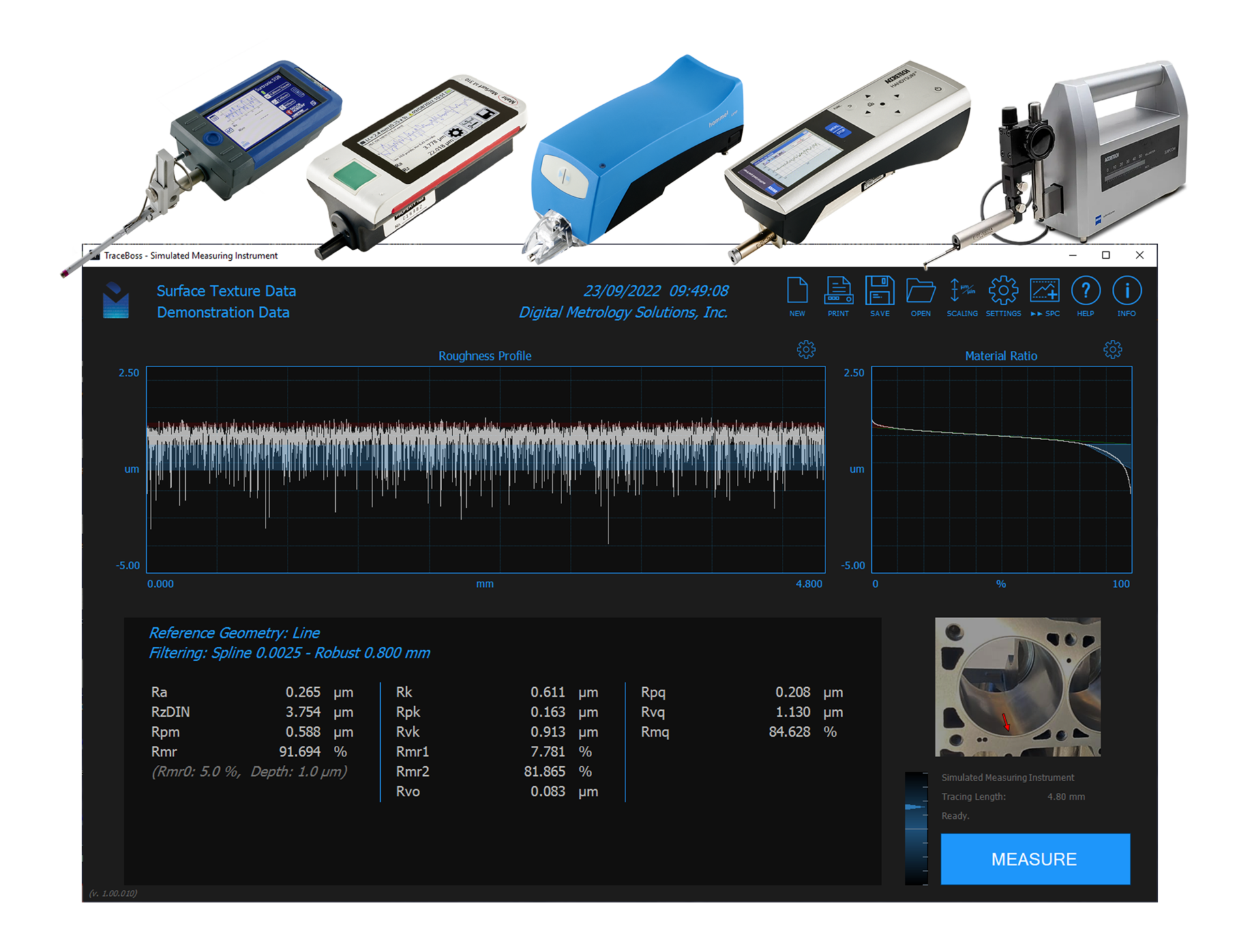Select the Reference Geometry: Line label
1252x952 pixels.
(235, 632)
